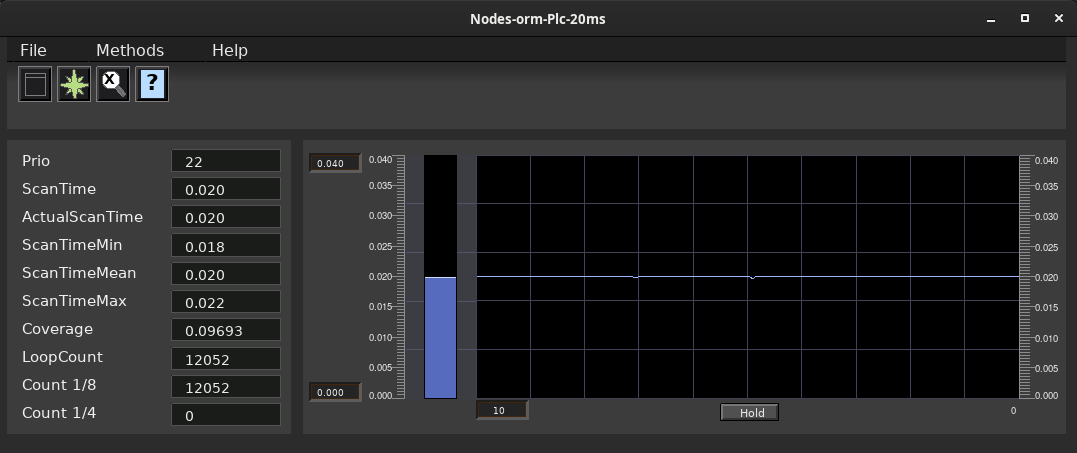The image size is (1077, 453).
Task: Click the LoopCount label
Action: 63,357
